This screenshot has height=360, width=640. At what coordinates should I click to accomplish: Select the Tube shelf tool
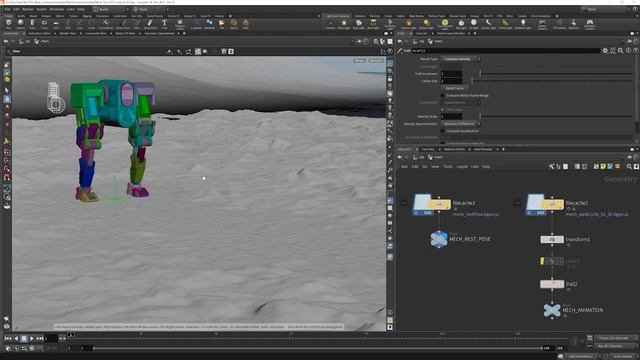point(32,24)
